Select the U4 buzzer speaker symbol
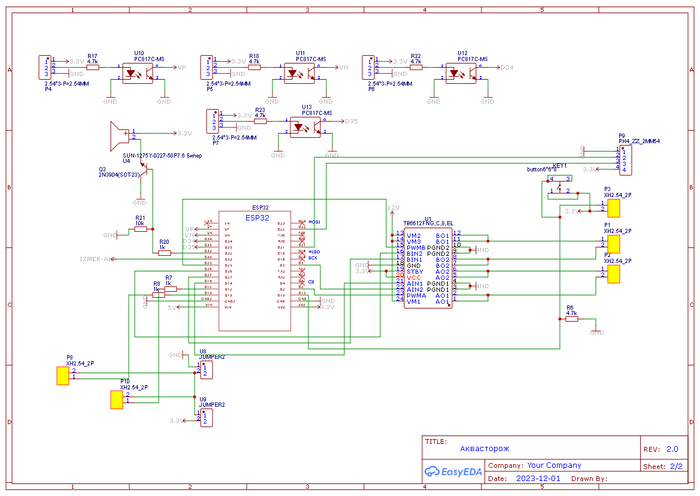The image size is (700, 496). (x=120, y=136)
